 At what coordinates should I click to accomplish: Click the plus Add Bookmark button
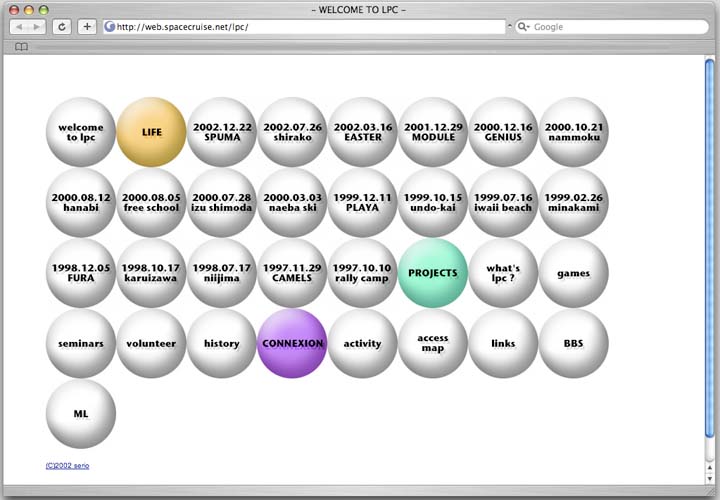[x=88, y=27]
